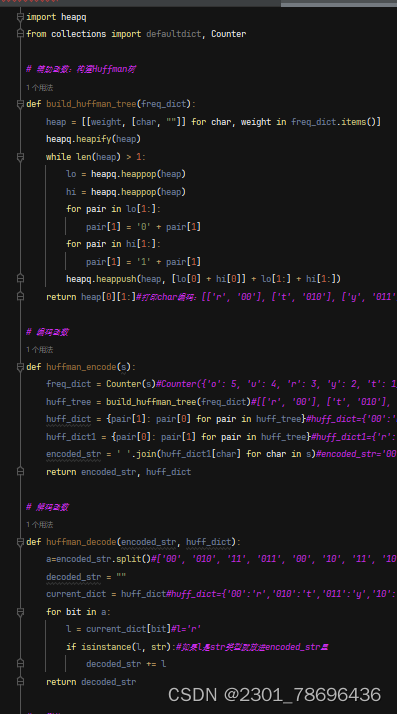Viewport: 397px width, 714px height.
Task: Open '1个用法' usages hint above huffman_decode
Action: tap(40, 525)
